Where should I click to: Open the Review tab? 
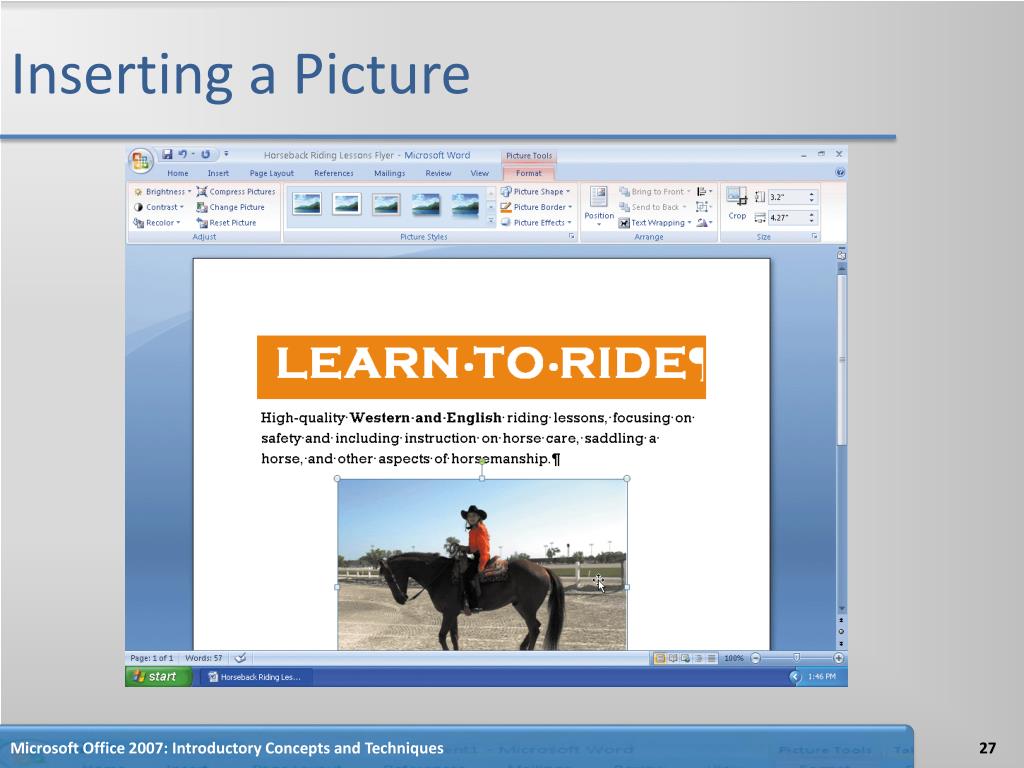pyautogui.click(x=438, y=173)
